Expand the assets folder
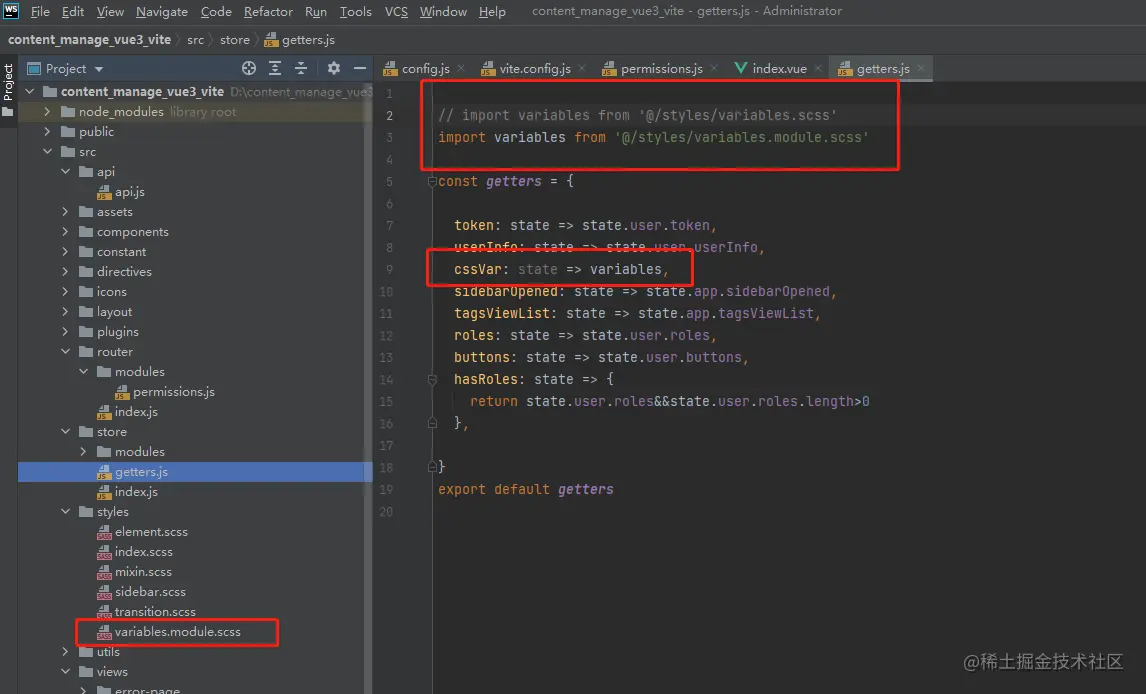This screenshot has height=694, width=1146. click(x=66, y=212)
